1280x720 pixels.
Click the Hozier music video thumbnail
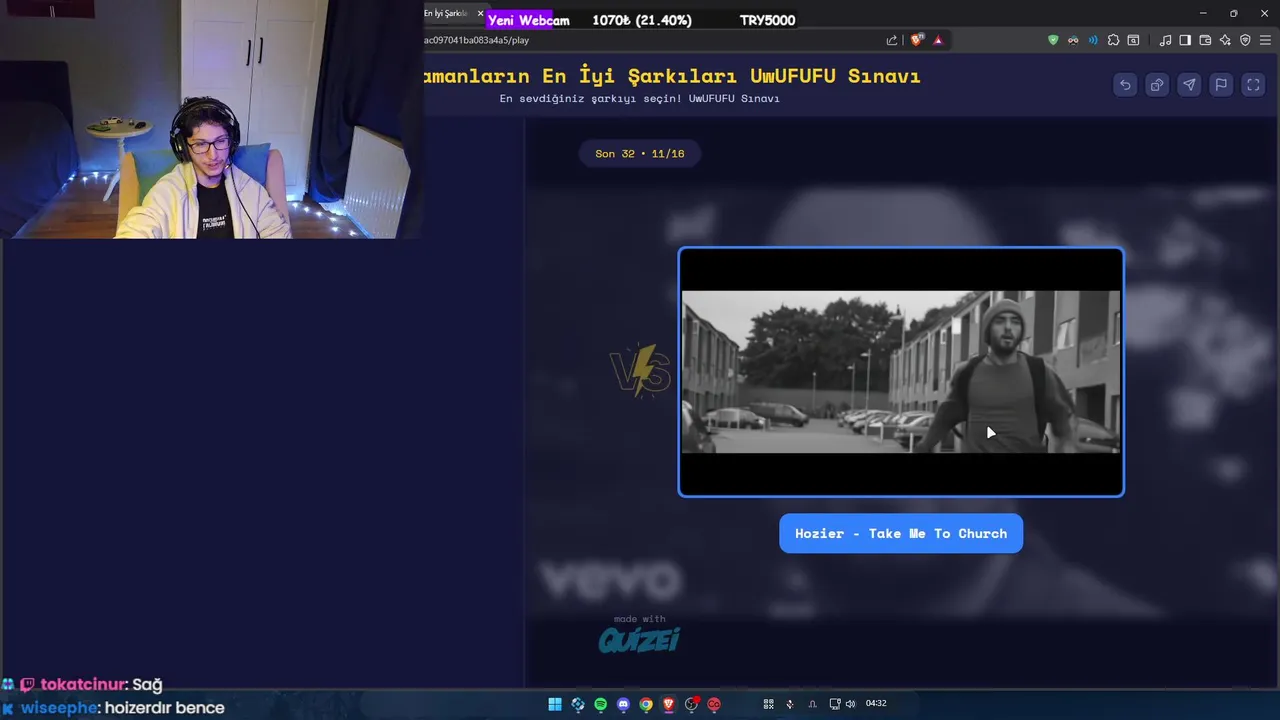click(901, 372)
